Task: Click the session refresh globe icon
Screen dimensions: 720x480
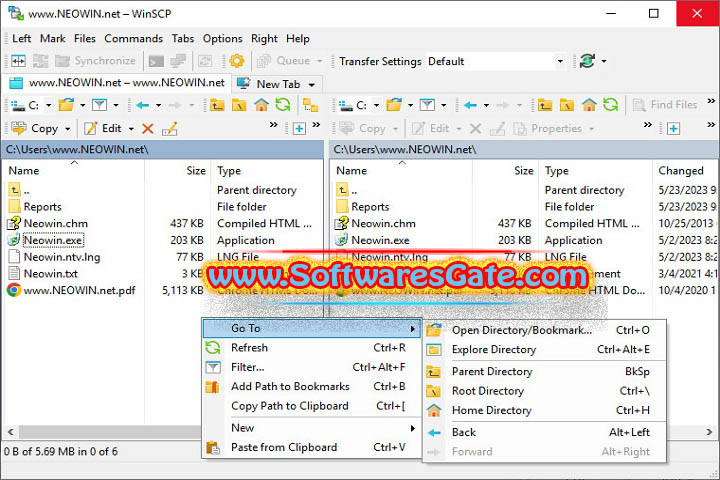Action: (587, 61)
